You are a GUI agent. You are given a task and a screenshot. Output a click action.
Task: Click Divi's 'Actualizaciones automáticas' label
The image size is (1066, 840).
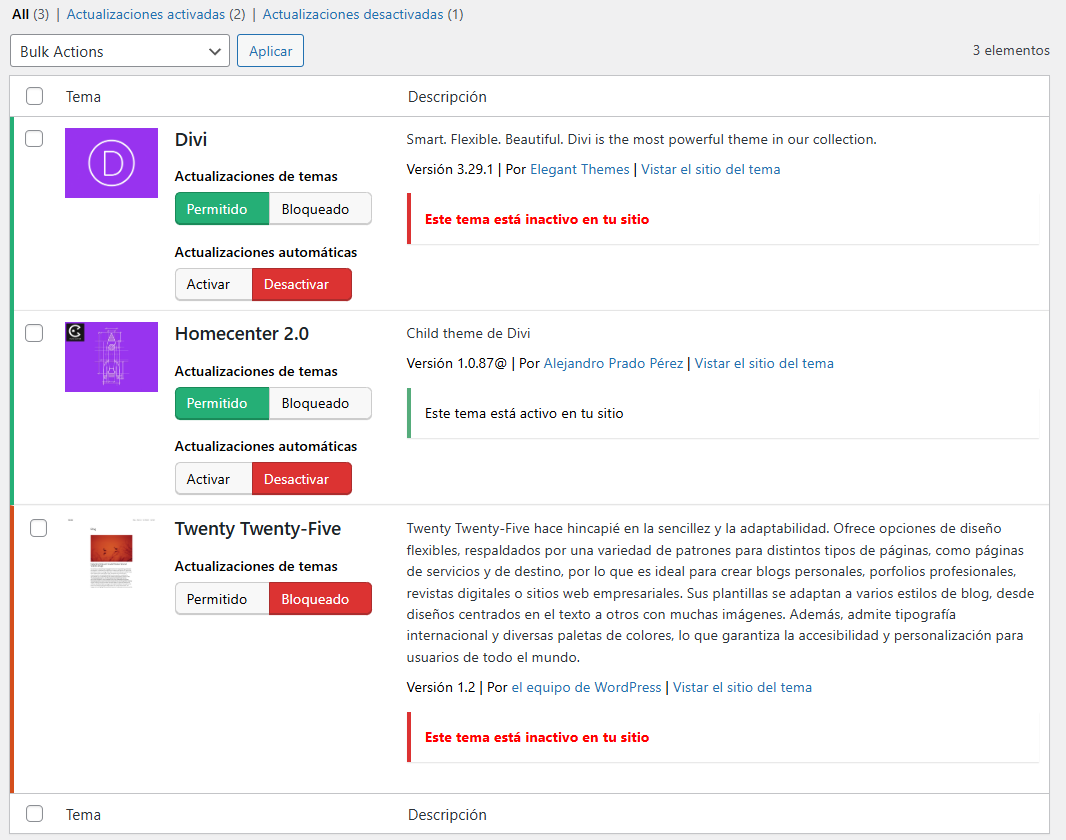tap(266, 252)
